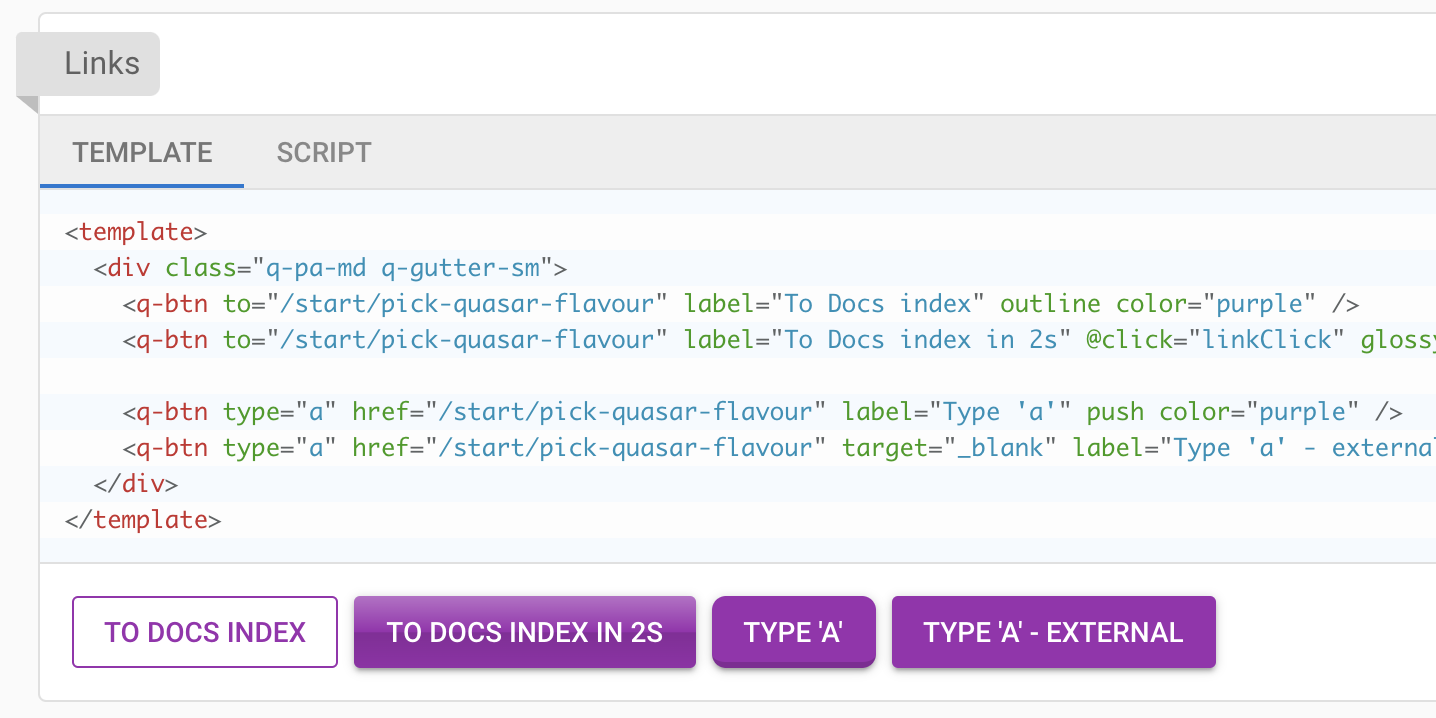Click the opening div tag name in code
Viewport: 1436px width, 718px height.
click(x=128, y=268)
